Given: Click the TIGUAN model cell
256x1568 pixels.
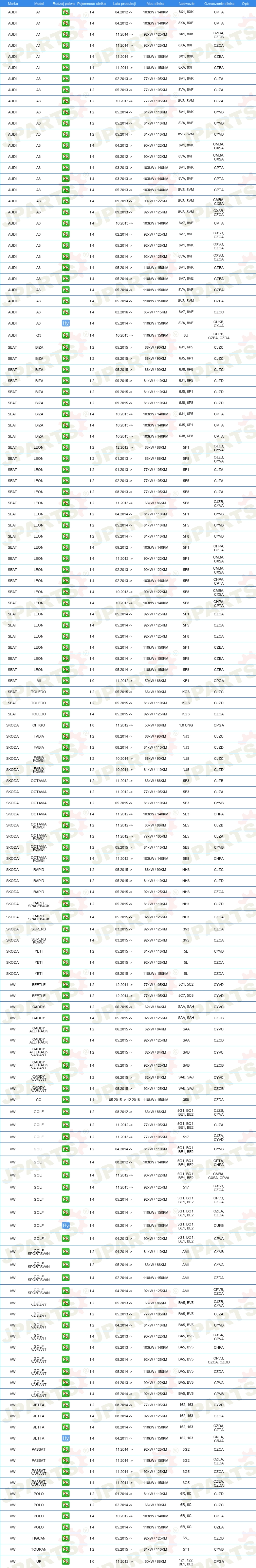Looking at the screenshot, I should (x=38, y=1538).
